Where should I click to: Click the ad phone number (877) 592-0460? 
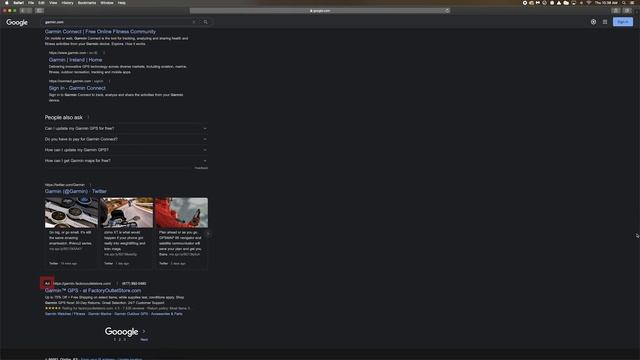click(x=134, y=283)
